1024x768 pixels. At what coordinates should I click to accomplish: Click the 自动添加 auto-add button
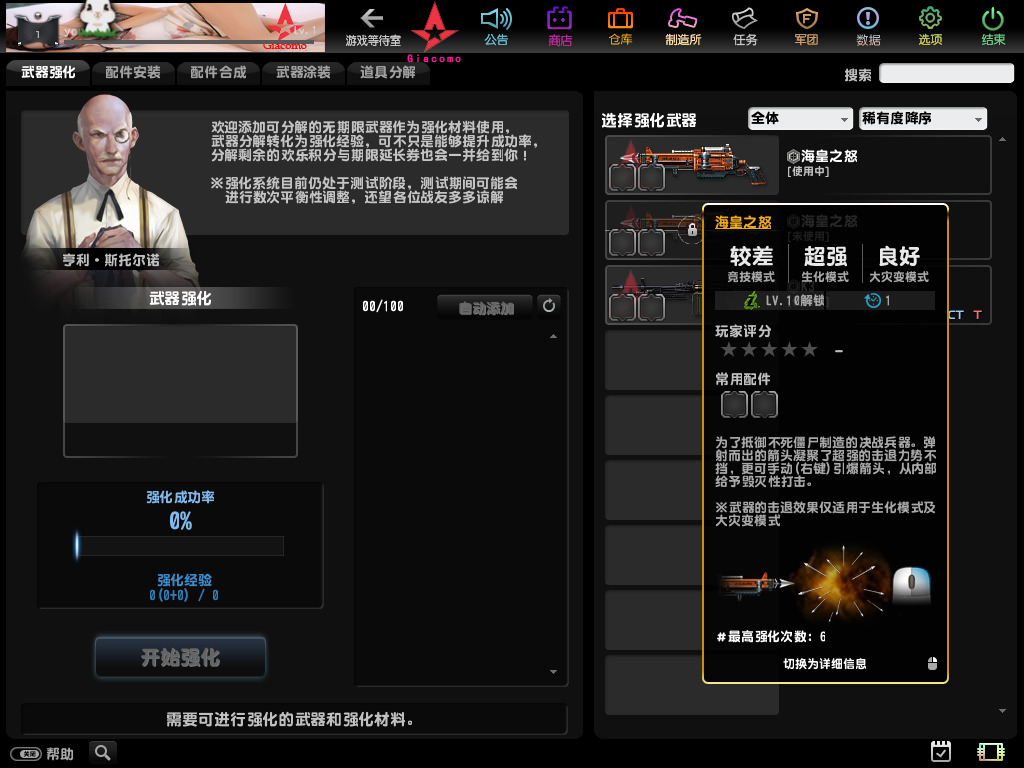(x=485, y=308)
